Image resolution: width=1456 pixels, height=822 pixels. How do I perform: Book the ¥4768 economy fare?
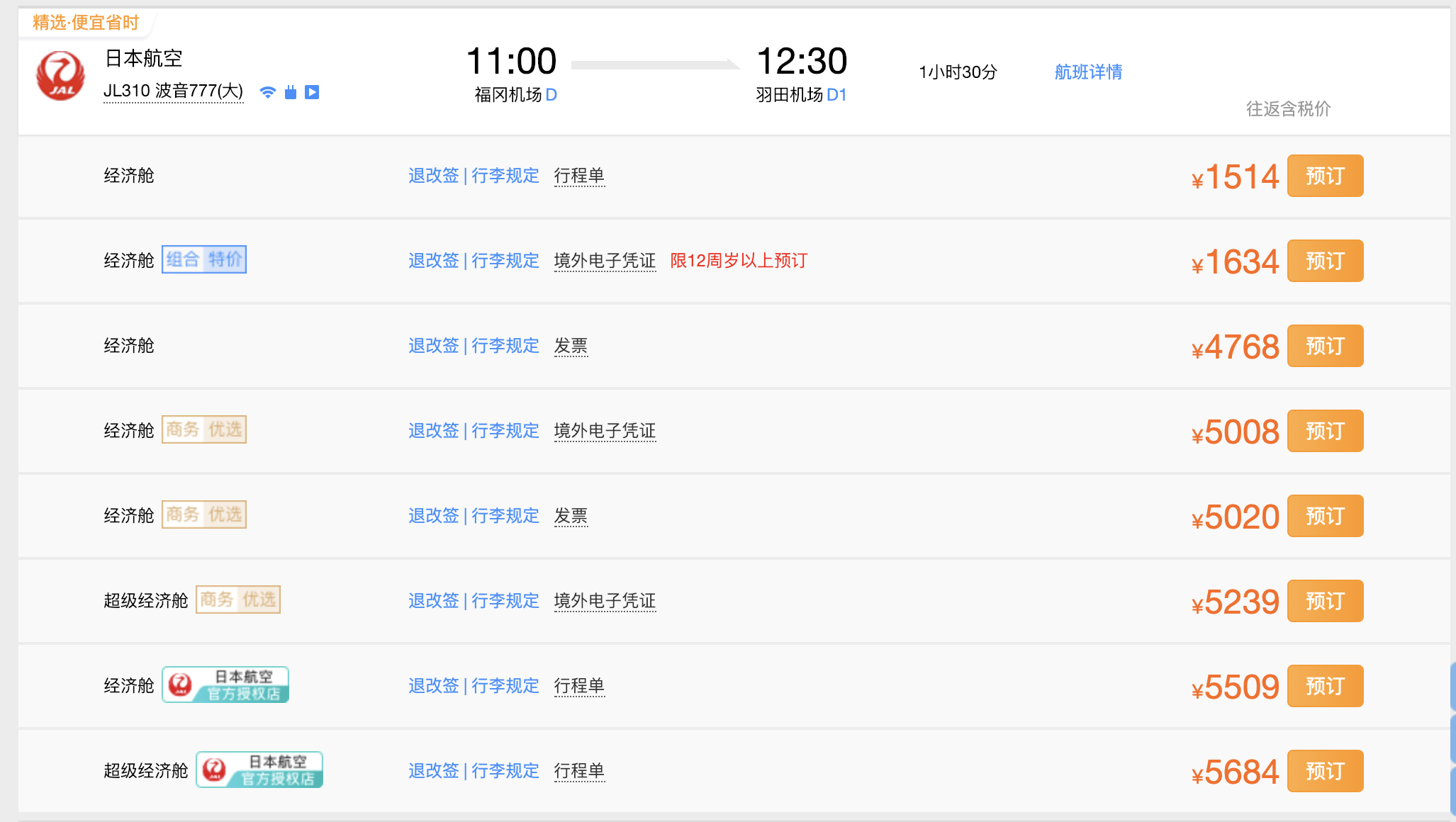click(1325, 346)
